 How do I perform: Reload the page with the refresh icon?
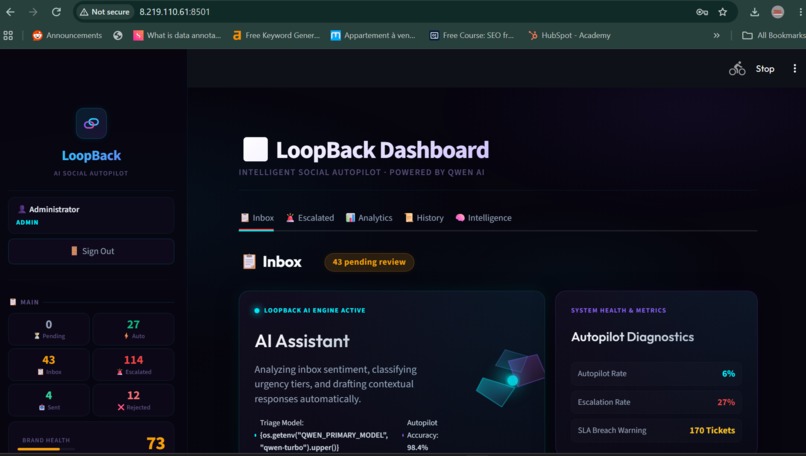click(57, 12)
